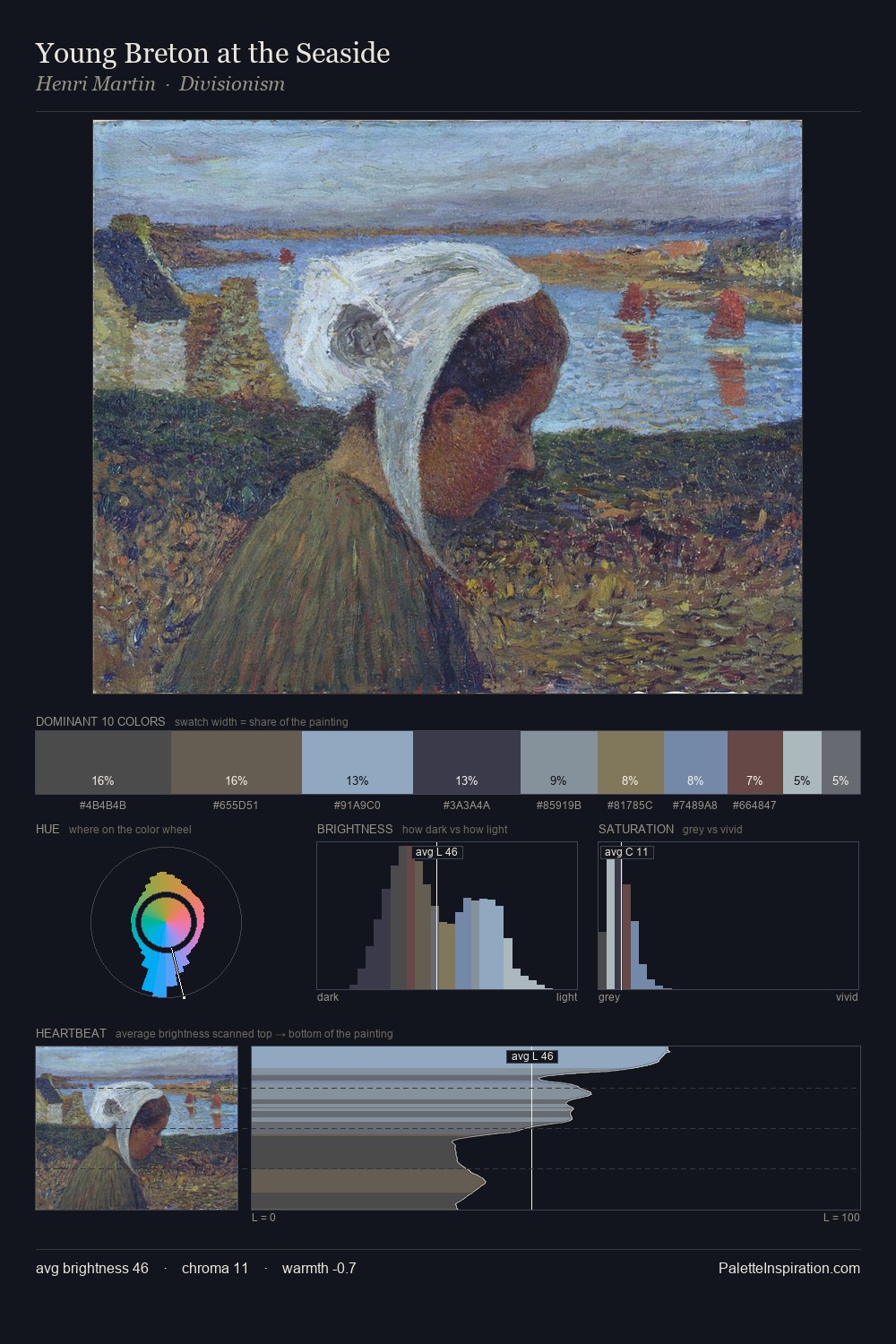896x1344 pixels.
Task: Click the BRIGHTNESS section heading
Action: coord(355,830)
